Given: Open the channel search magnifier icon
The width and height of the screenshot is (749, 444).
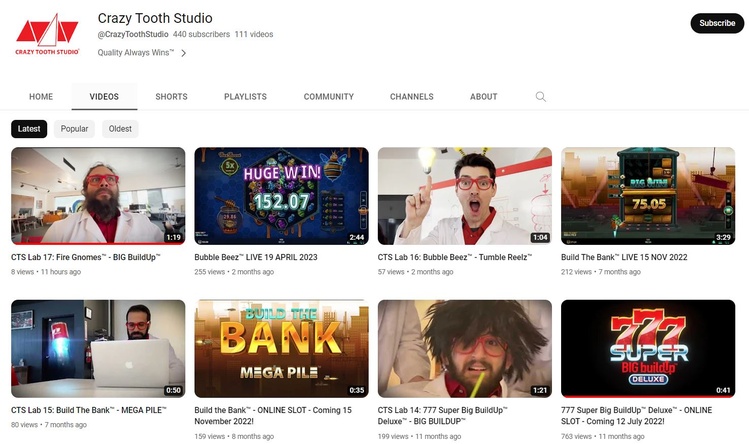Looking at the screenshot, I should [540, 97].
